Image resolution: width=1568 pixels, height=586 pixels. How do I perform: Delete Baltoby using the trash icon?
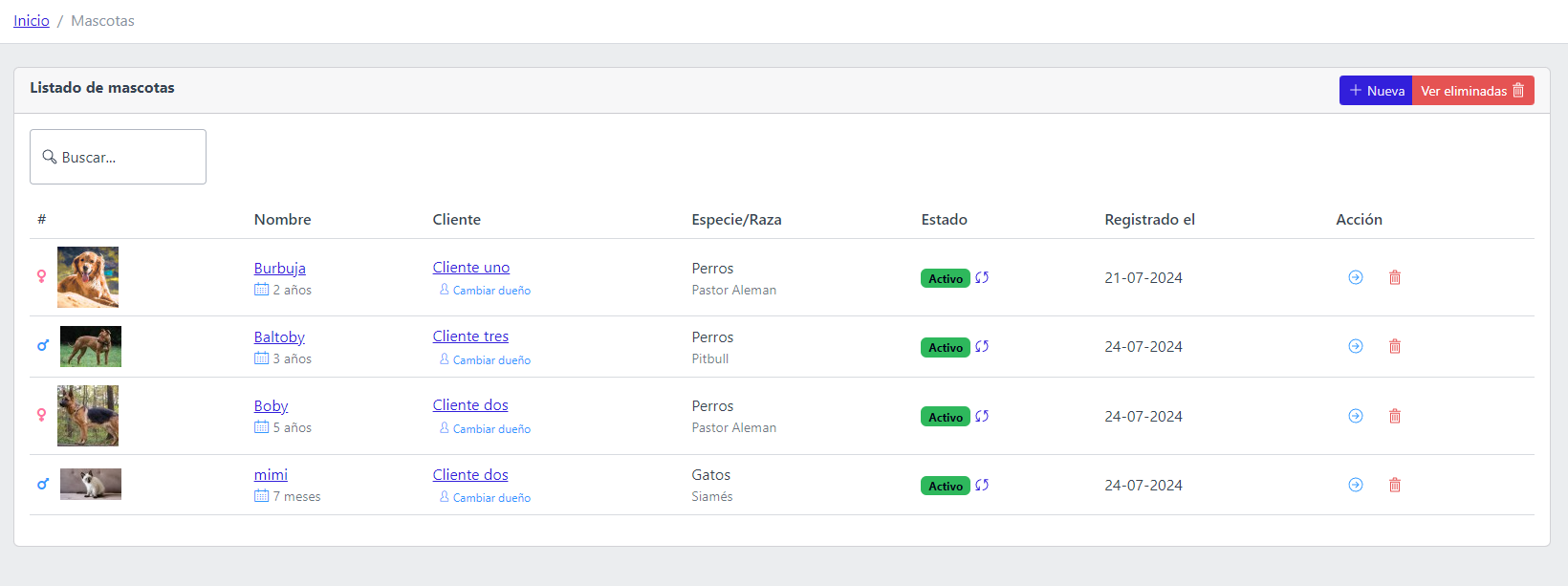(x=1394, y=346)
